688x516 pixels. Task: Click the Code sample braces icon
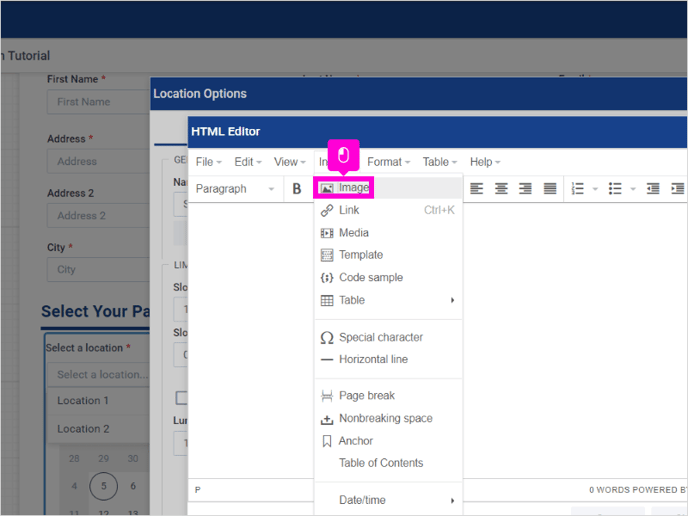tap(327, 278)
